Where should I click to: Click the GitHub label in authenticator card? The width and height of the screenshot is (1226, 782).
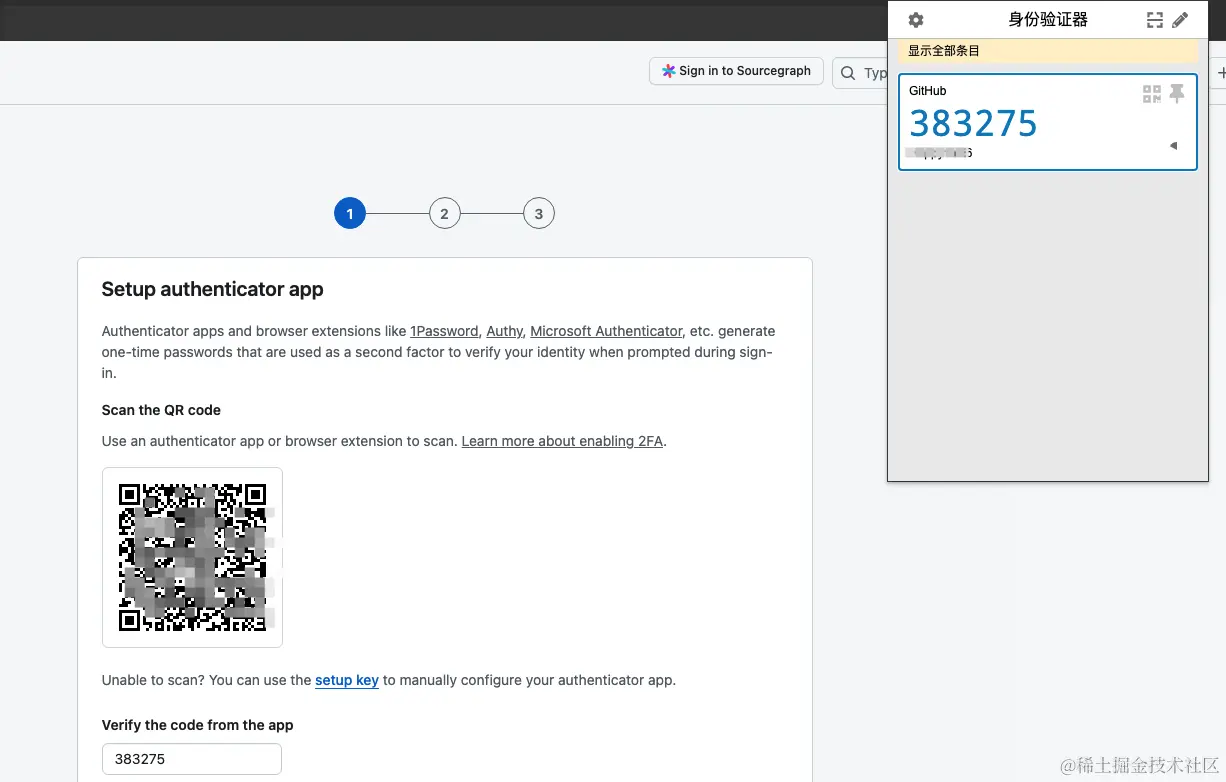point(928,91)
